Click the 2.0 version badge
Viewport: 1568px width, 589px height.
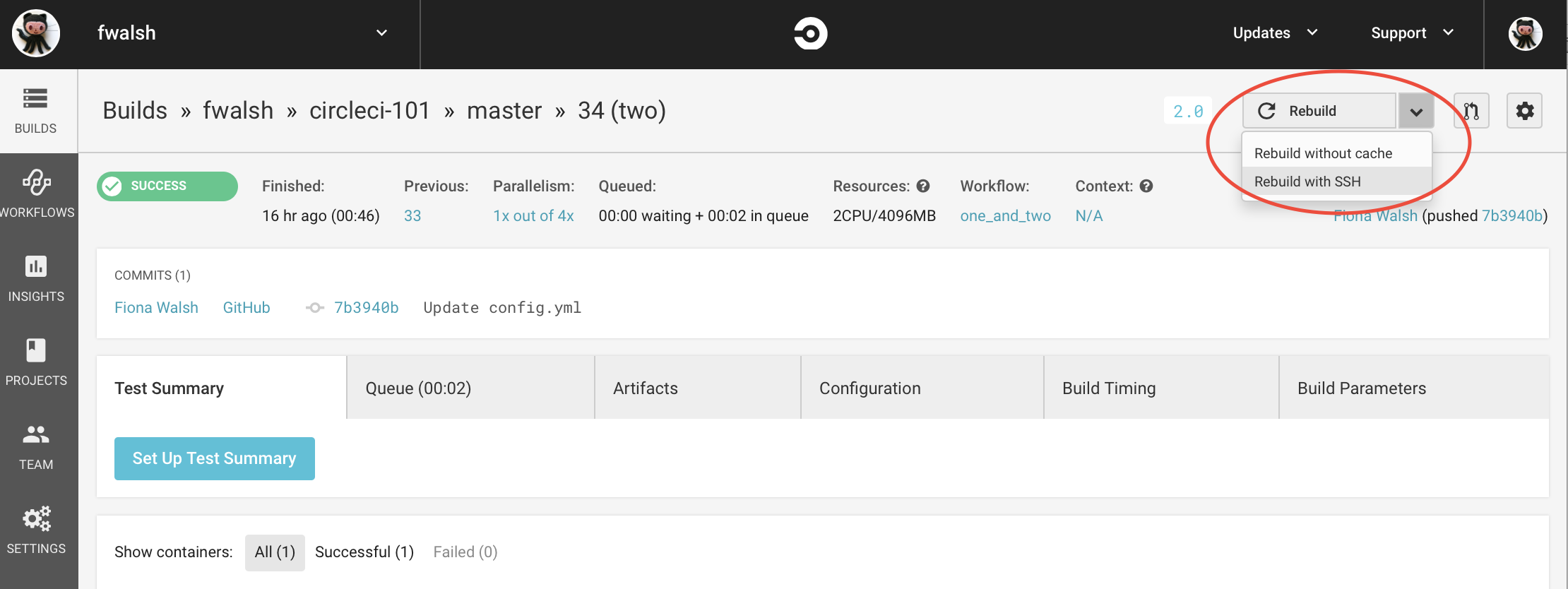tap(1188, 111)
